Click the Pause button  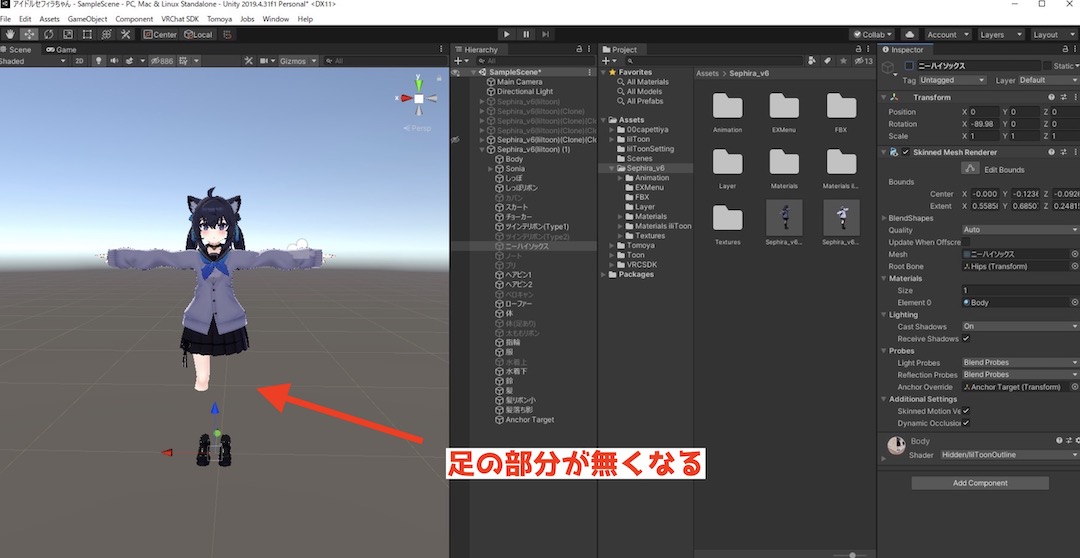point(526,34)
